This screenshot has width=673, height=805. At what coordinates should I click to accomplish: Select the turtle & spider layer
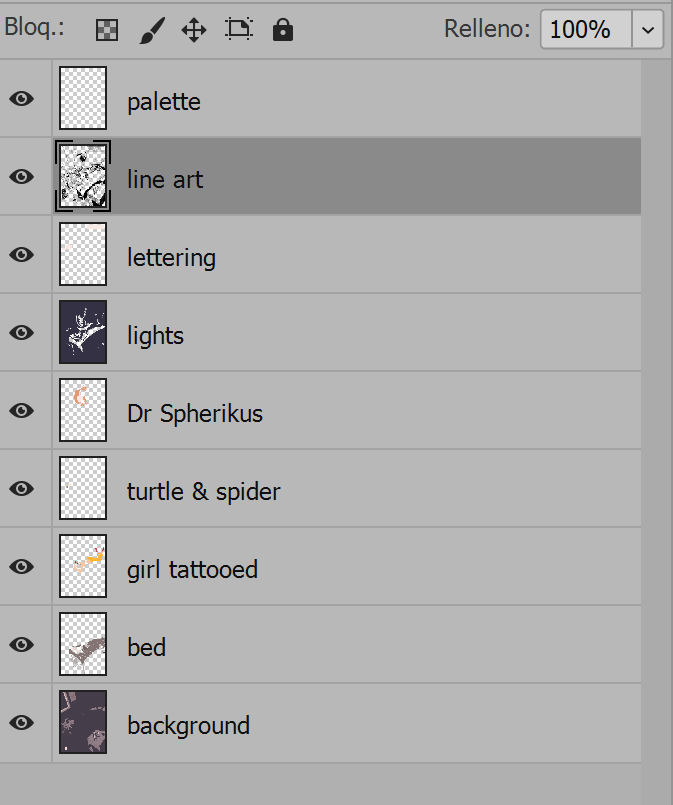(x=204, y=491)
